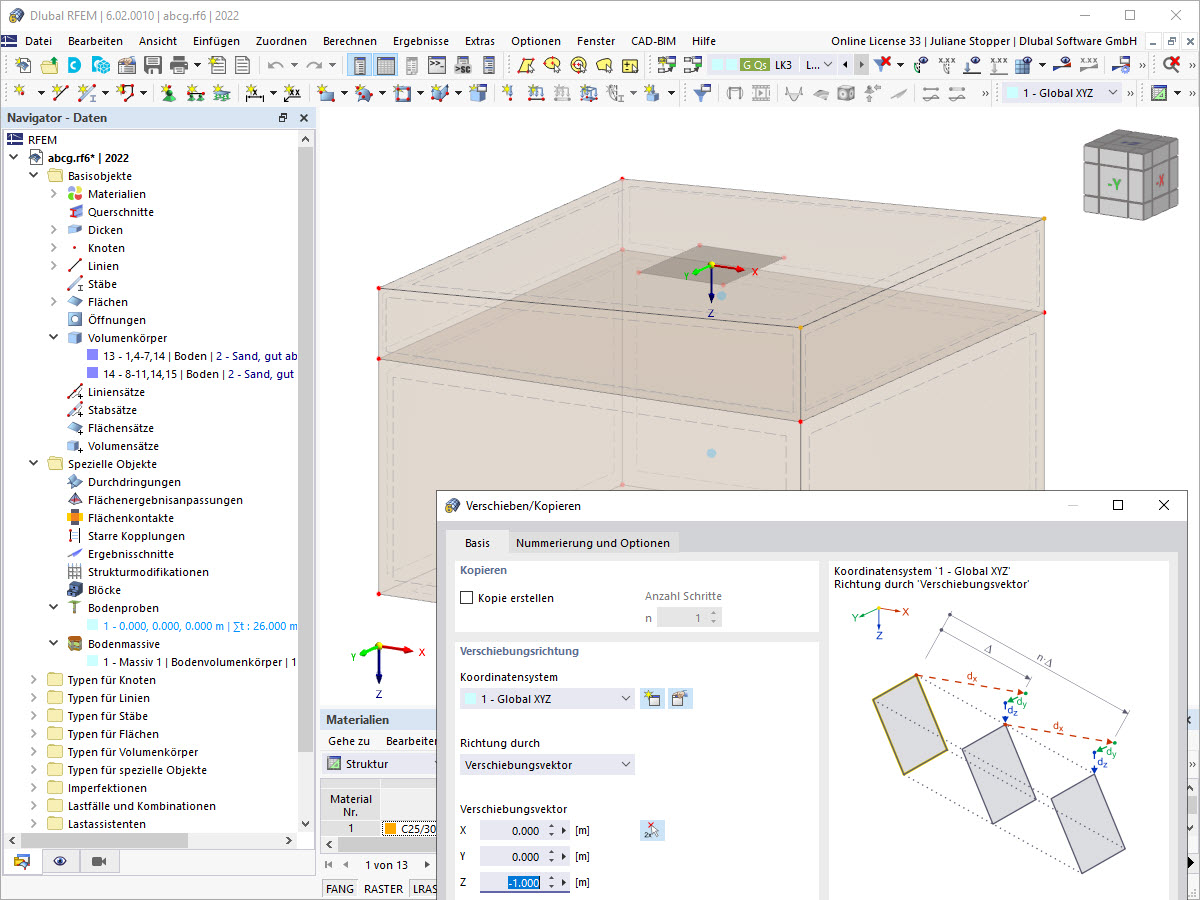Click 'Gehe zu' in Materialien panel
This screenshot has height=900, width=1200.
click(x=349, y=741)
